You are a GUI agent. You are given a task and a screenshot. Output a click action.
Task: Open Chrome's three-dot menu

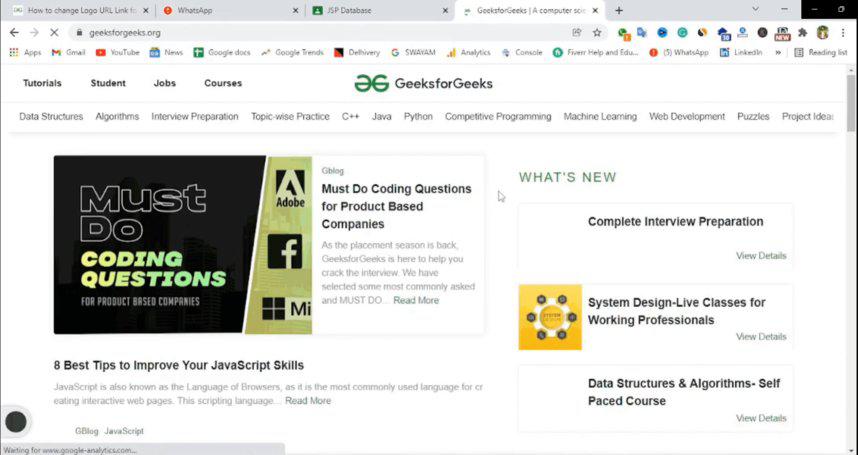pyautogui.click(x=843, y=33)
